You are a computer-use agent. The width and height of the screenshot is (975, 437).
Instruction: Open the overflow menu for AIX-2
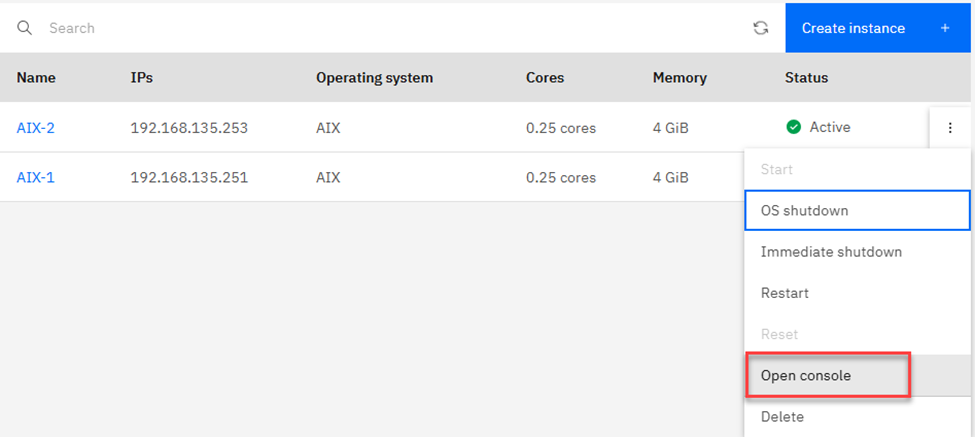click(x=950, y=127)
